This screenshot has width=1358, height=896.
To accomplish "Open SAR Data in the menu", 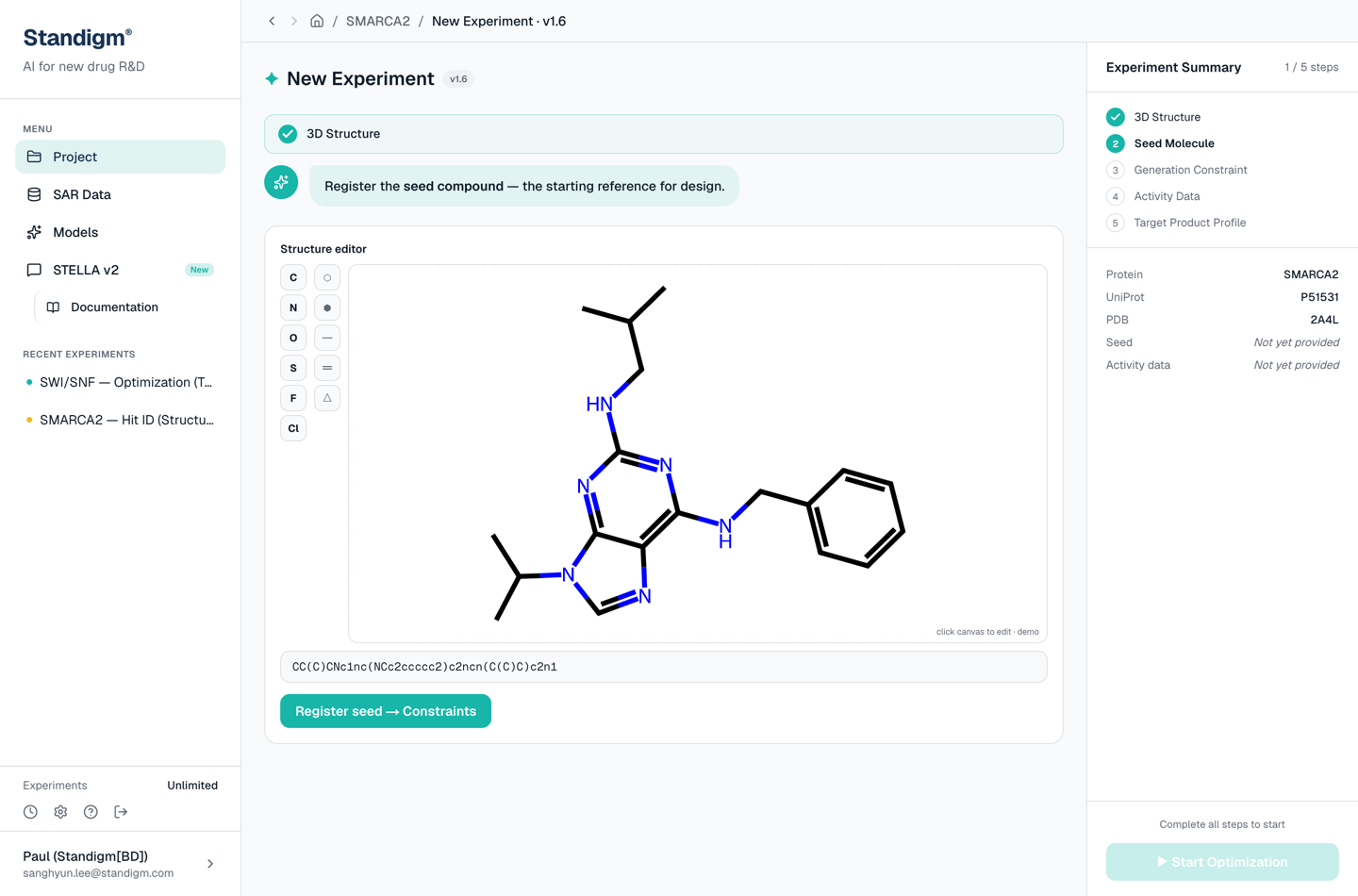I will [x=121, y=194].
